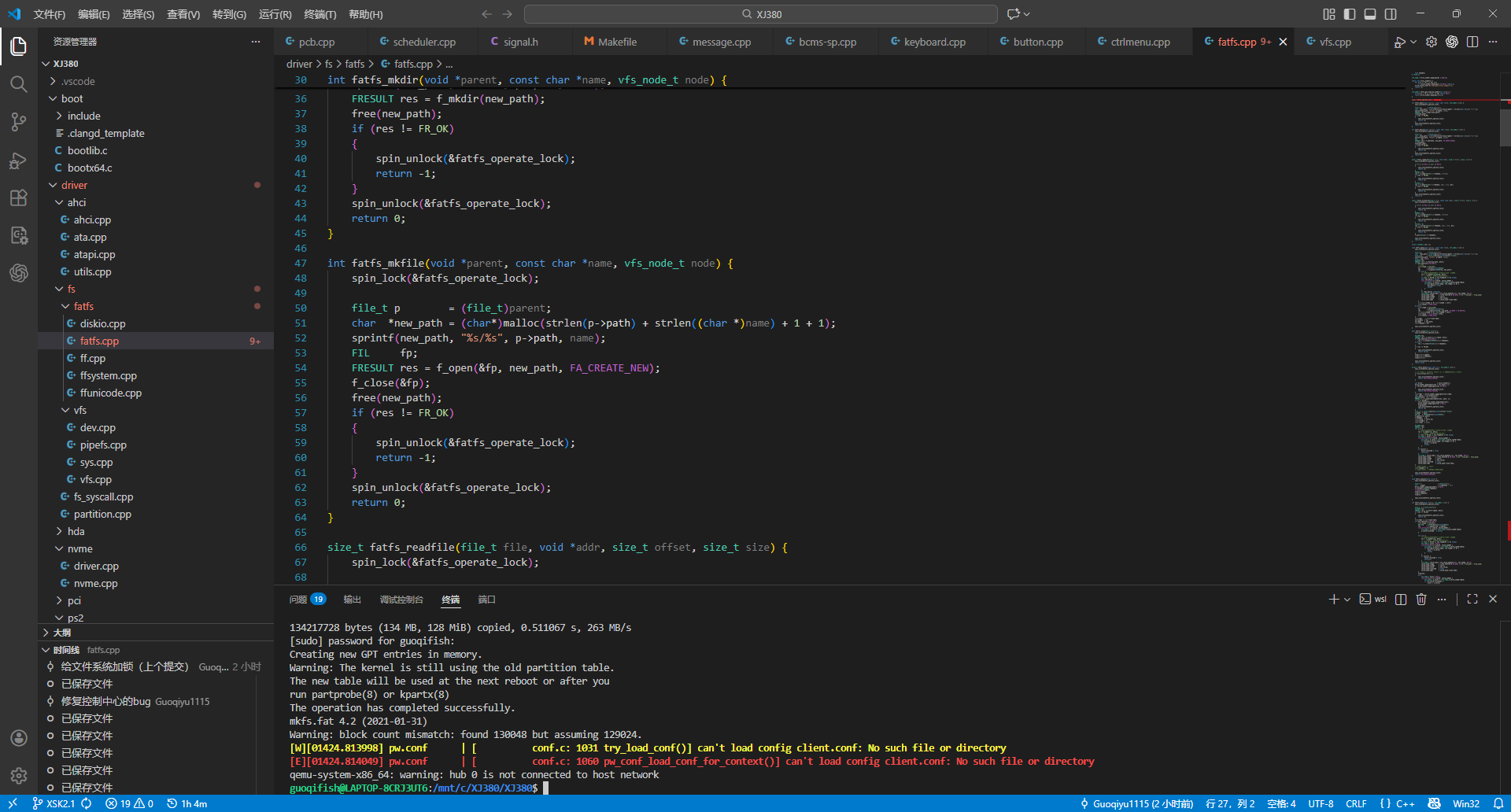Open Source Control view in activity bar
Viewport: 1511px width, 812px height.
coord(19,122)
